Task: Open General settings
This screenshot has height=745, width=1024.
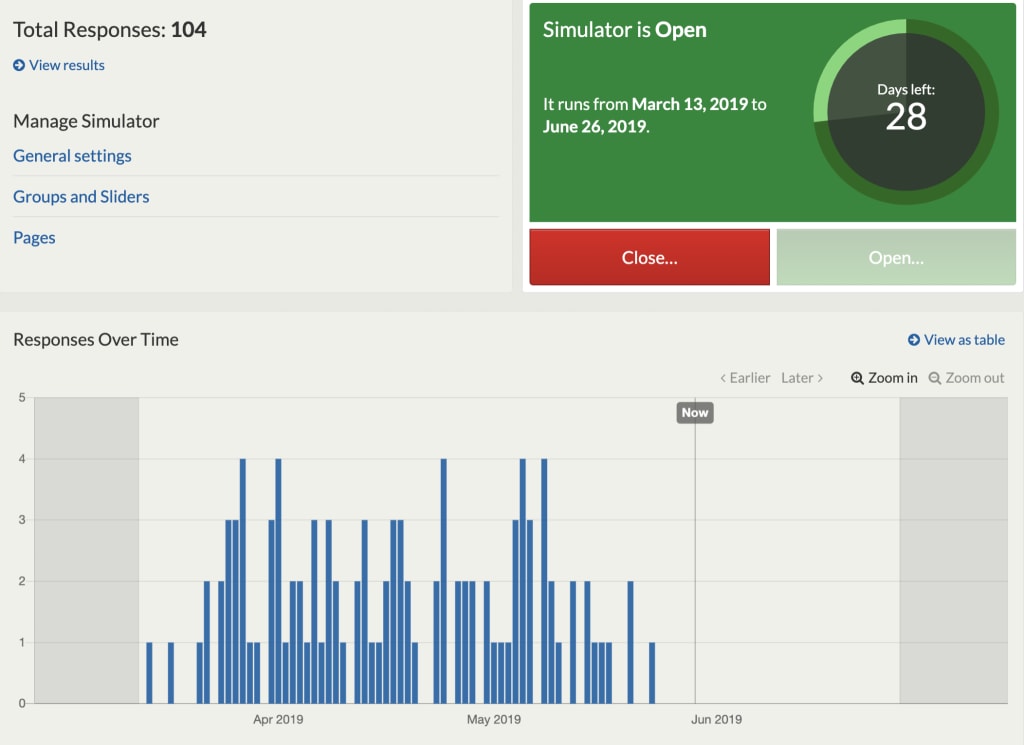Action: [x=72, y=156]
